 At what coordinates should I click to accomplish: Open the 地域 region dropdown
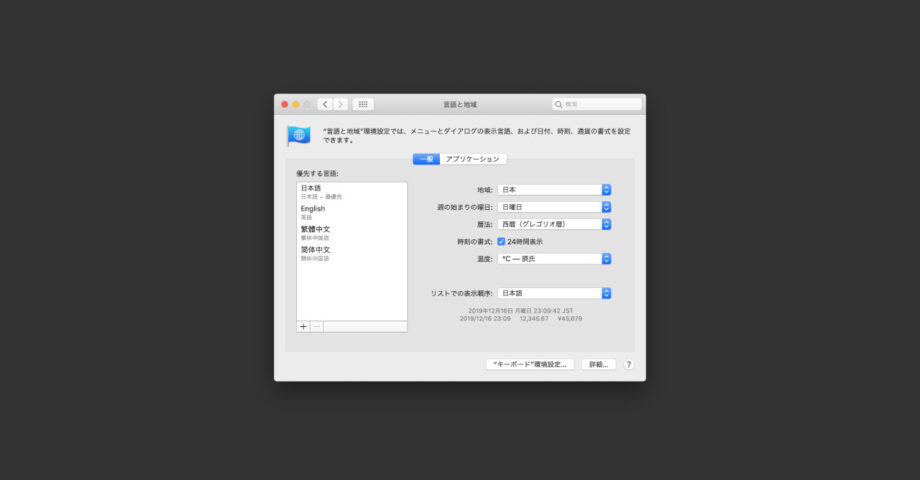pos(554,189)
